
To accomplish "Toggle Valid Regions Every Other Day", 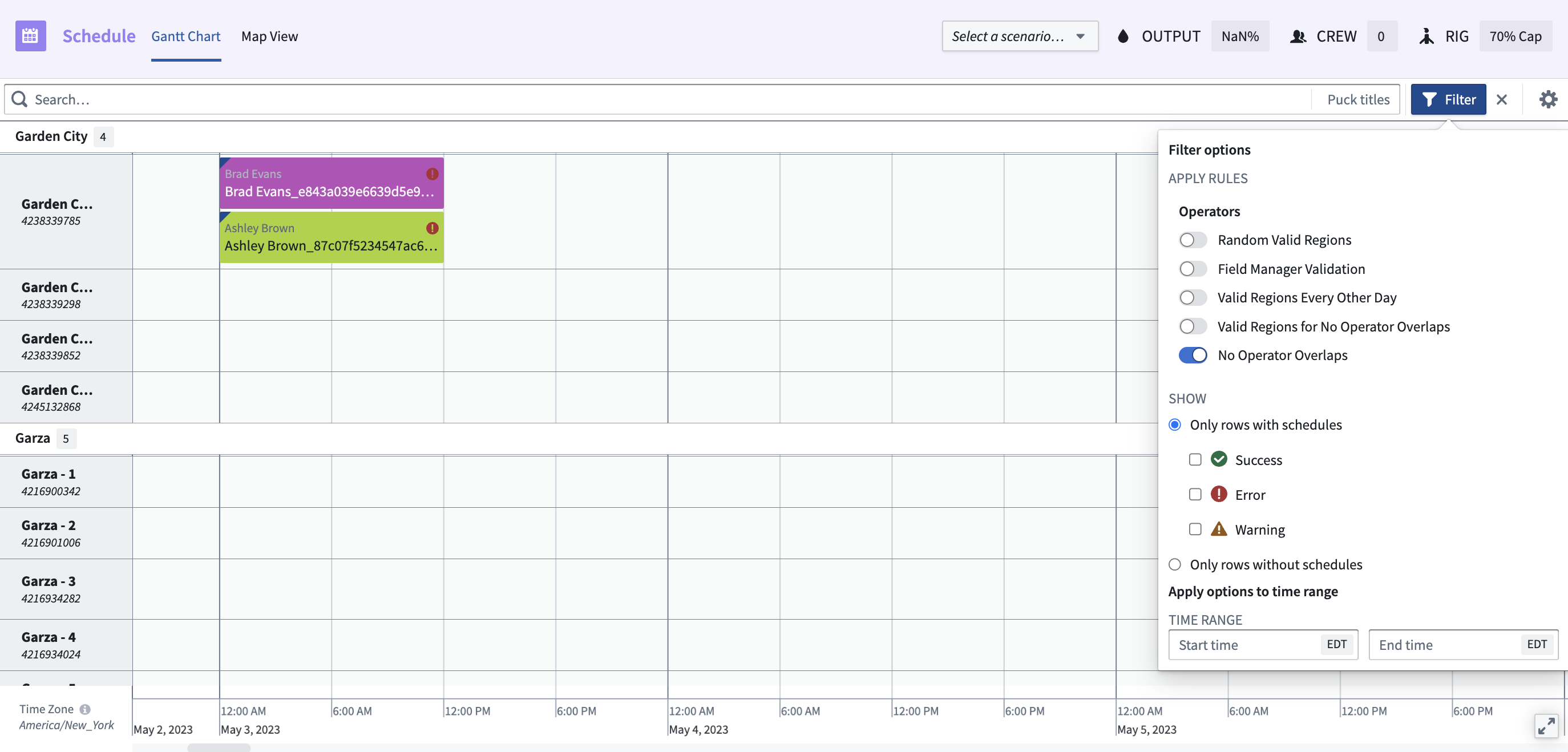I will point(1193,297).
